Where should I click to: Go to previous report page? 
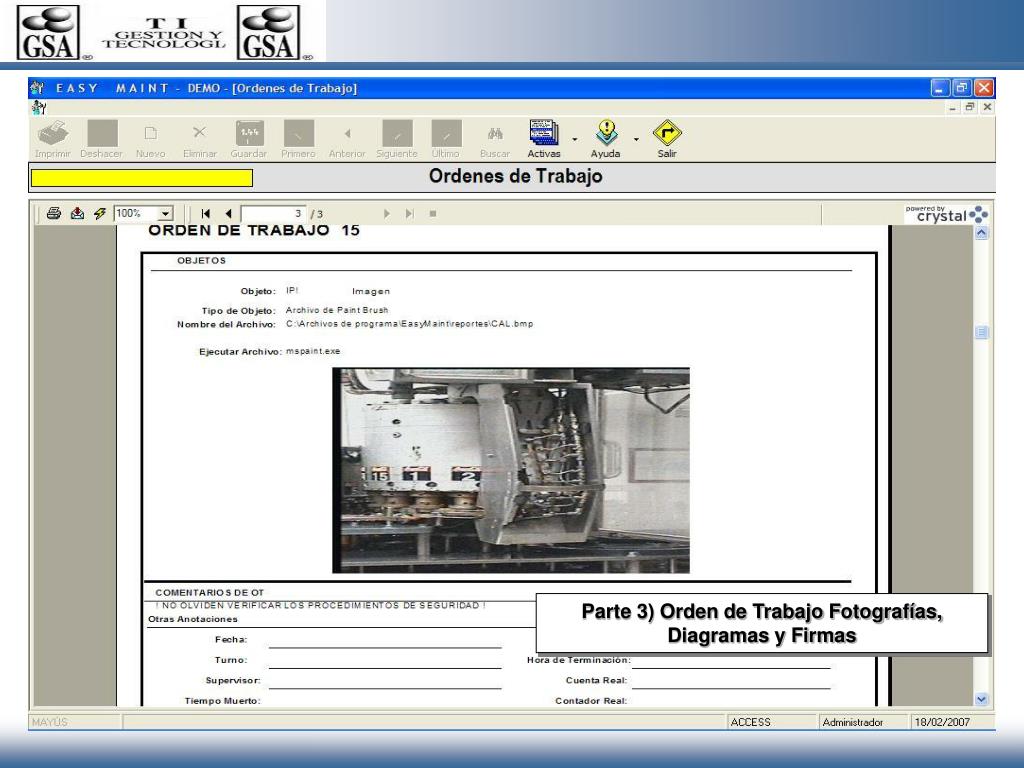[229, 214]
